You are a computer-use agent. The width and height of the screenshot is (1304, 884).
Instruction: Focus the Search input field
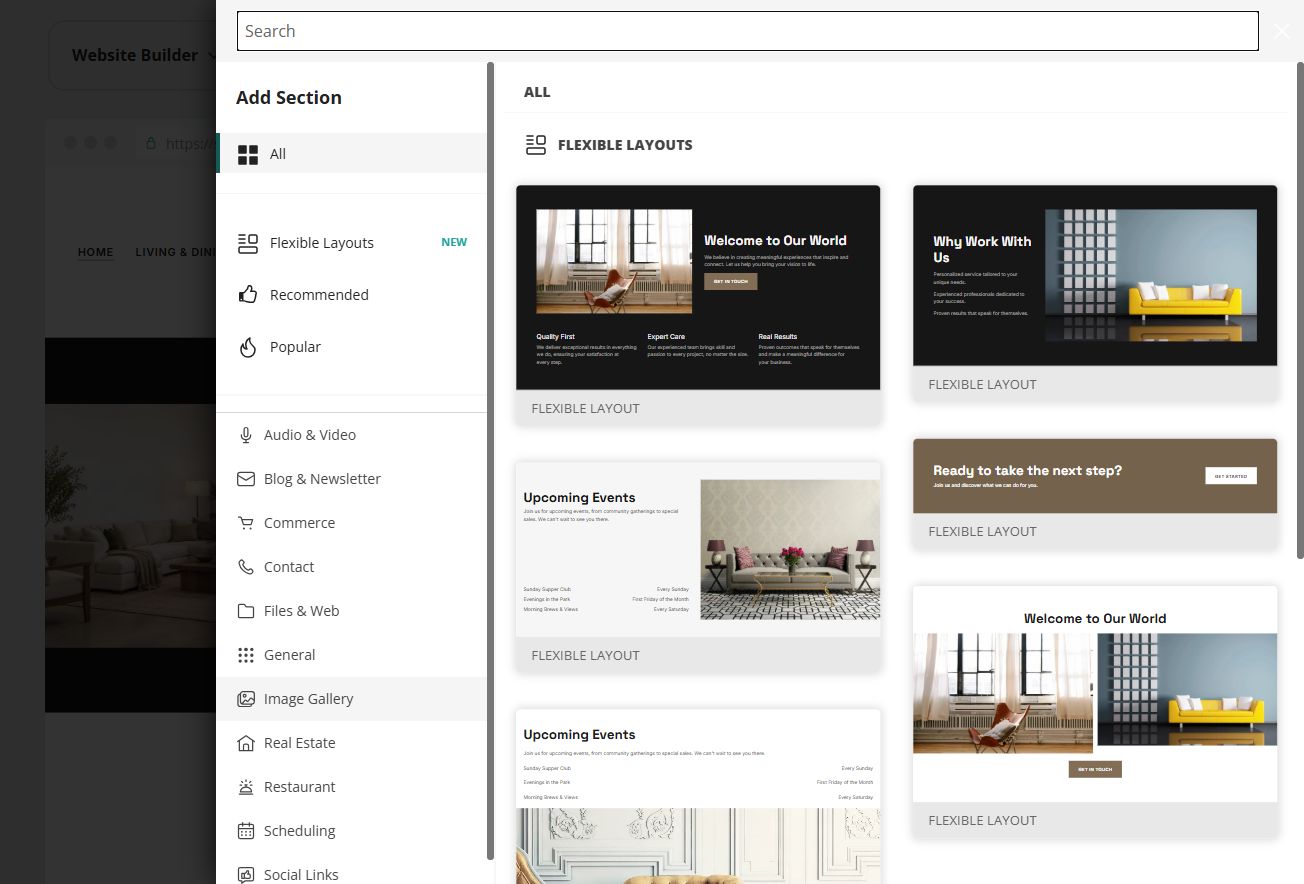click(747, 31)
